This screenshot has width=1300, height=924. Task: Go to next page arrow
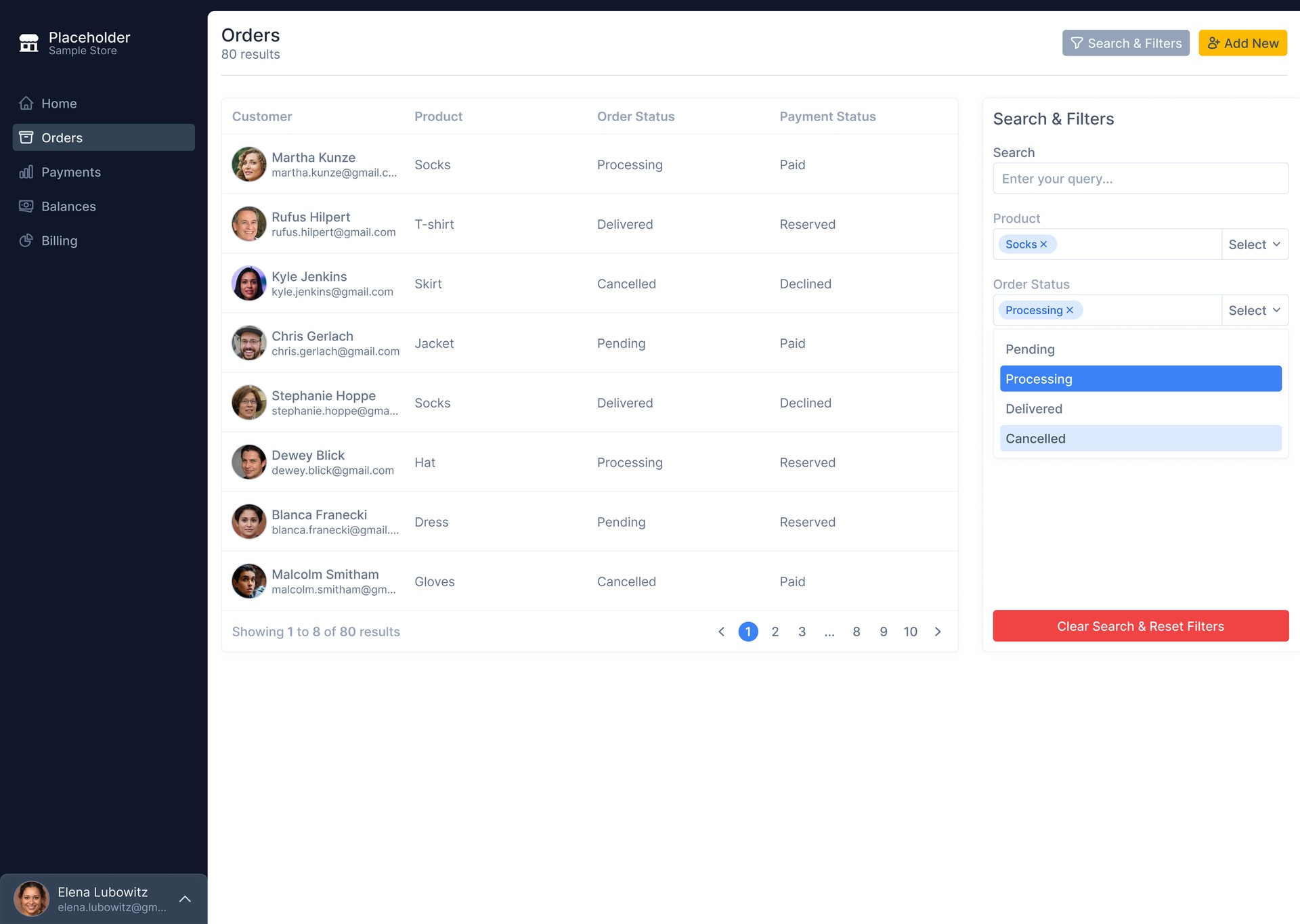click(938, 632)
